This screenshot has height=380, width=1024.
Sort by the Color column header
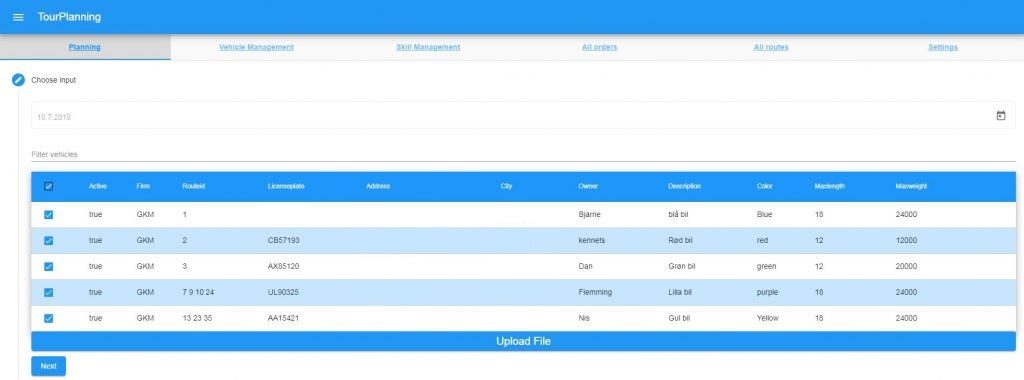coord(765,186)
